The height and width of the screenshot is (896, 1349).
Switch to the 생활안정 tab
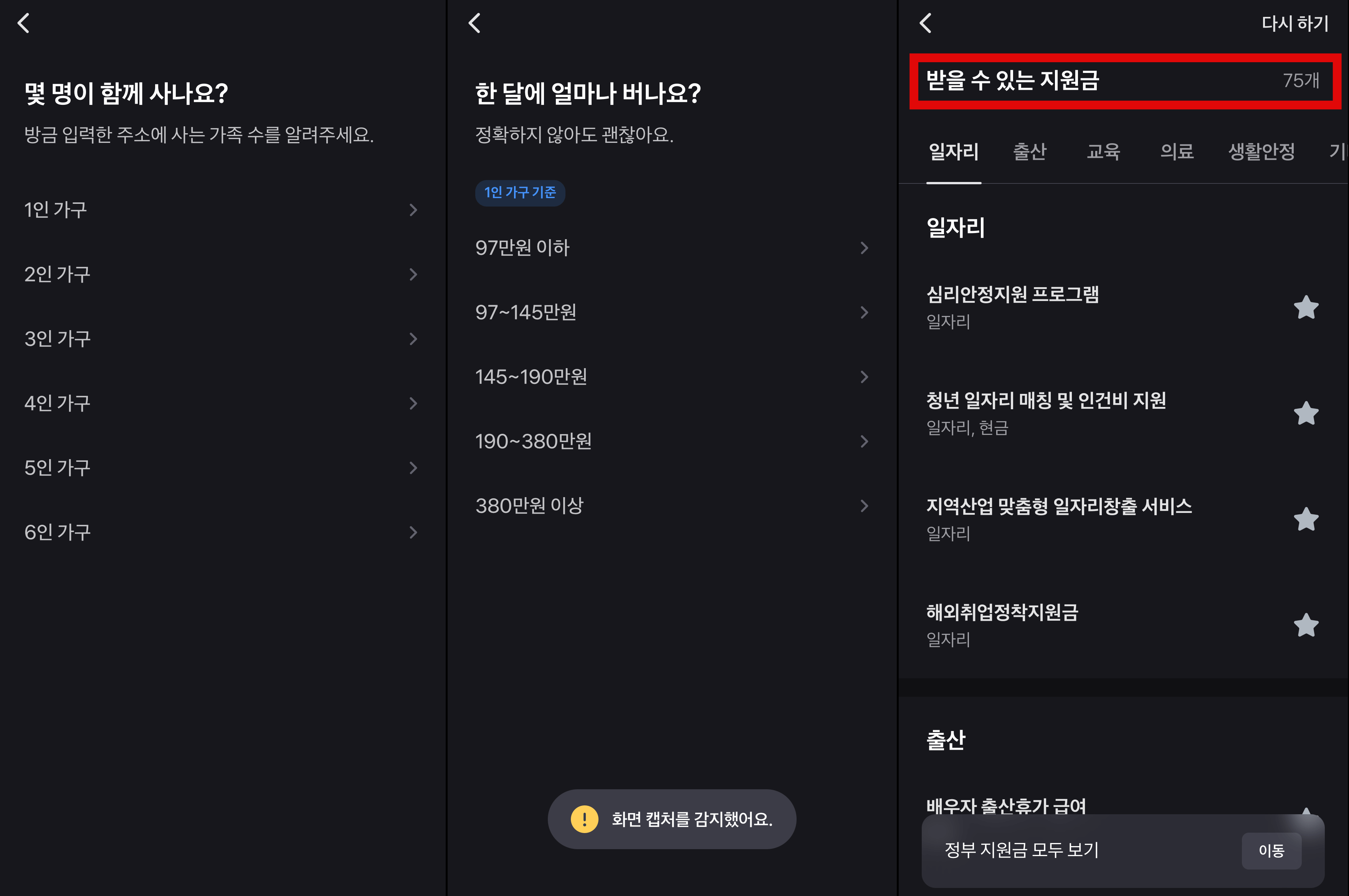(x=1261, y=151)
